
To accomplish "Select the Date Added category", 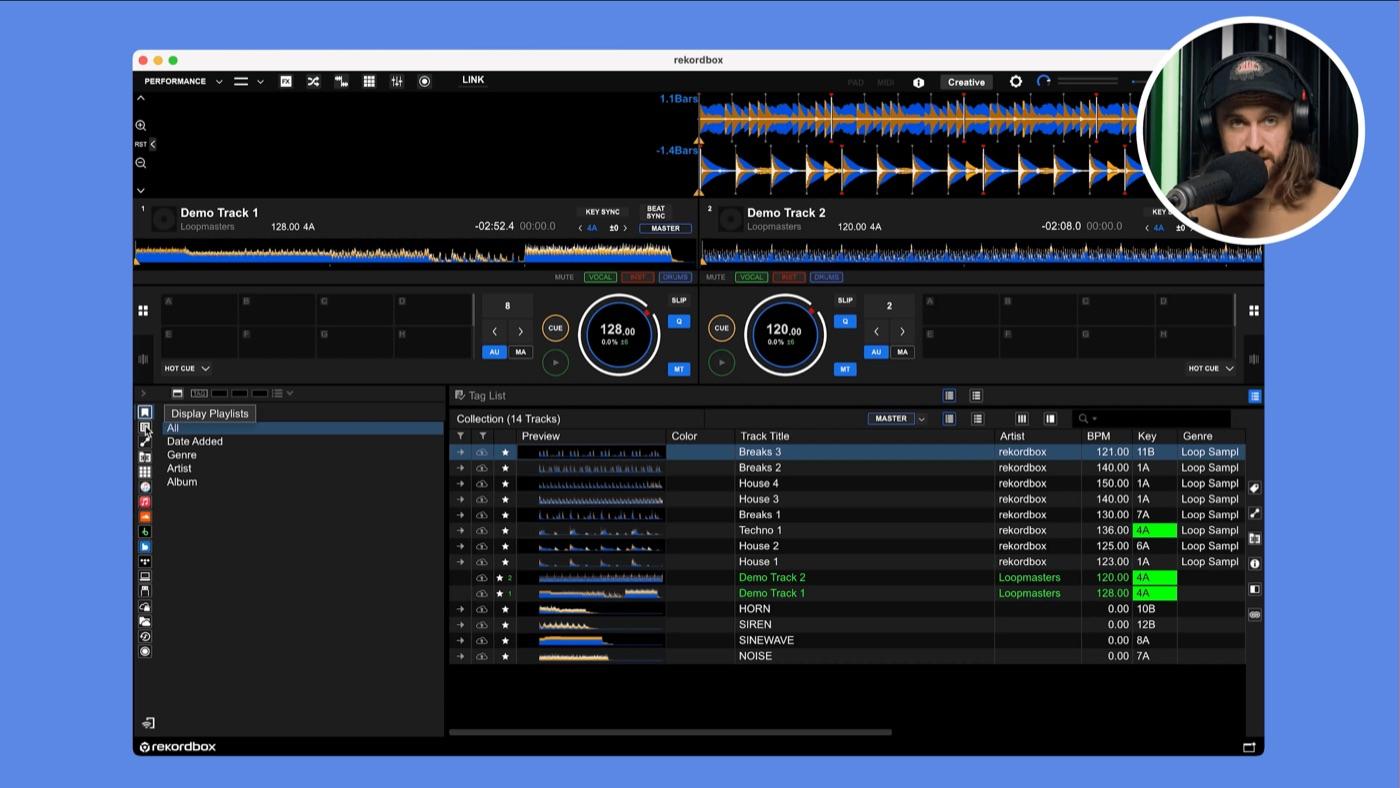I will [195, 441].
